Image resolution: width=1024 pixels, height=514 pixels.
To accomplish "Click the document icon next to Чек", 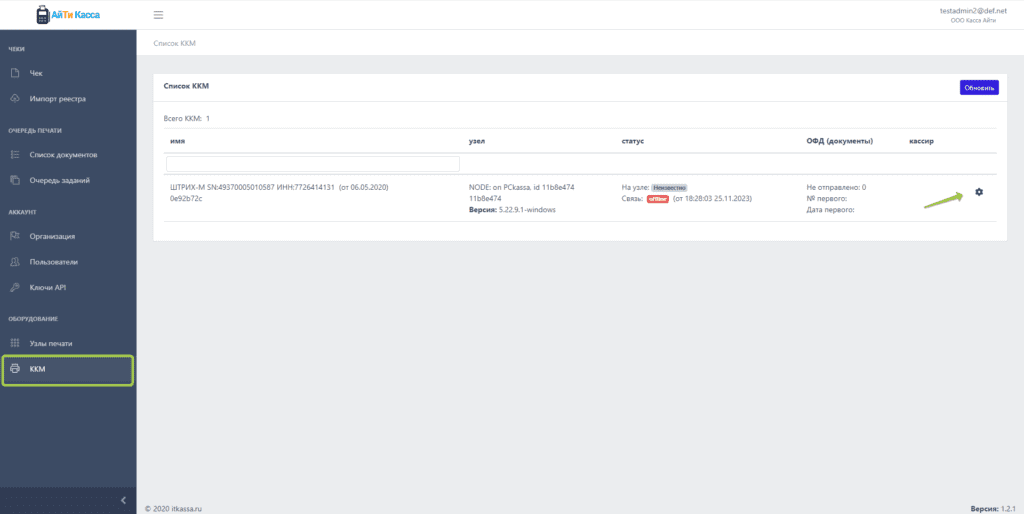I will (x=15, y=73).
